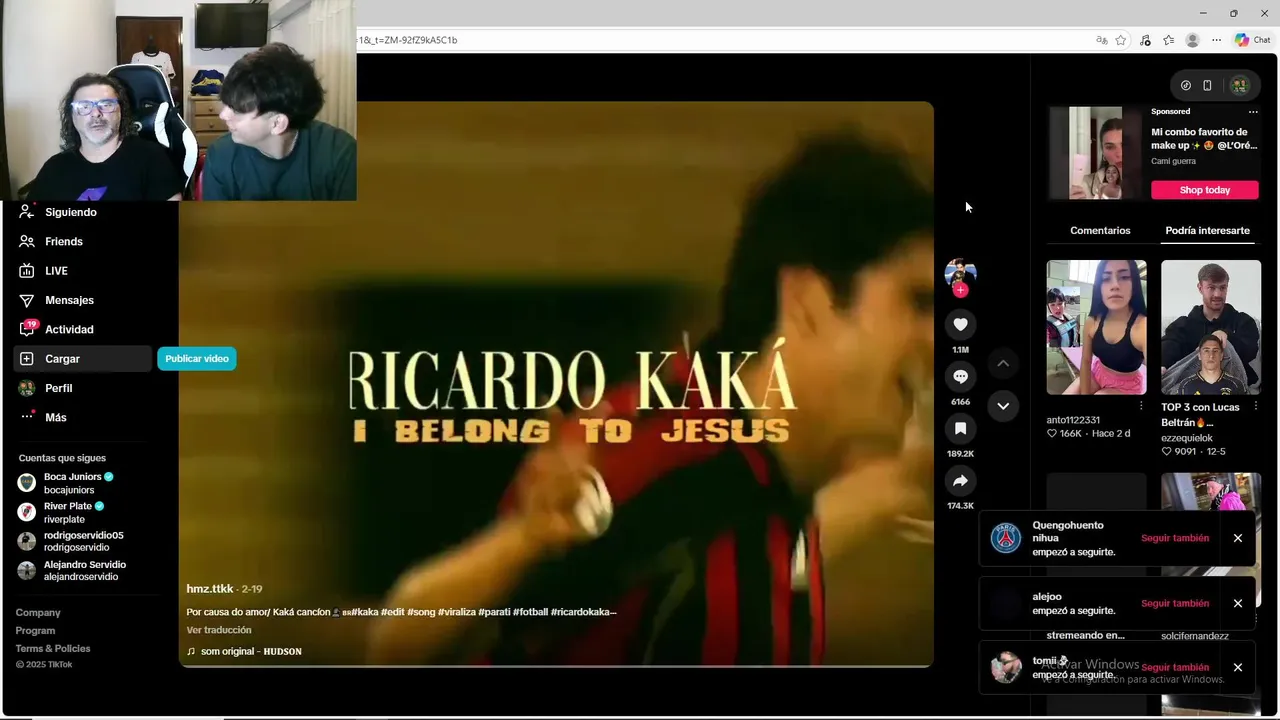This screenshot has width=1280, height=720.
Task: Bookmark the video with 189.2K saves
Action: click(960, 428)
